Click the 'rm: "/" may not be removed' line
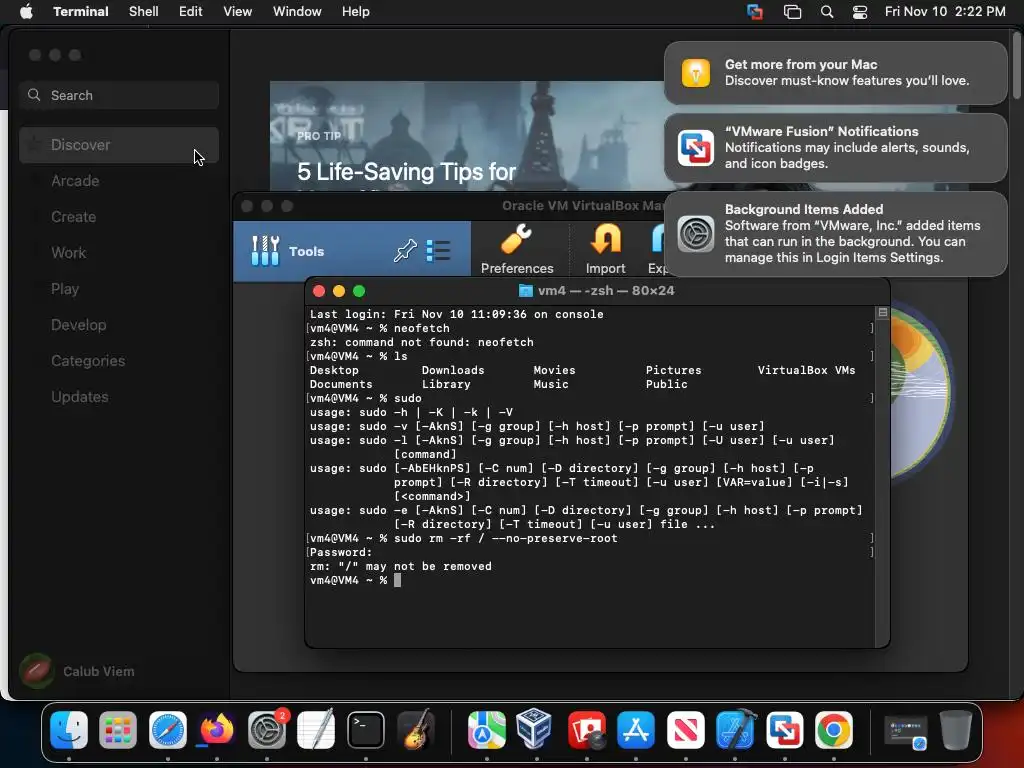Viewport: 1024px width, 768px height. 400,566
